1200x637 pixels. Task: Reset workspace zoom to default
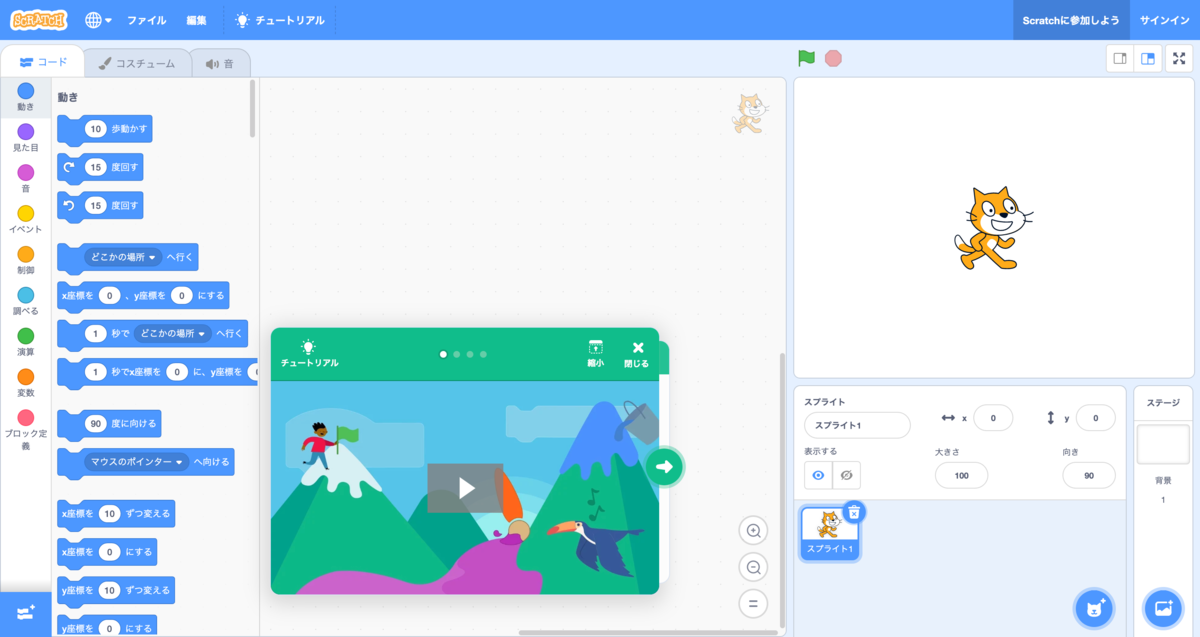click(x=753, y=603)
